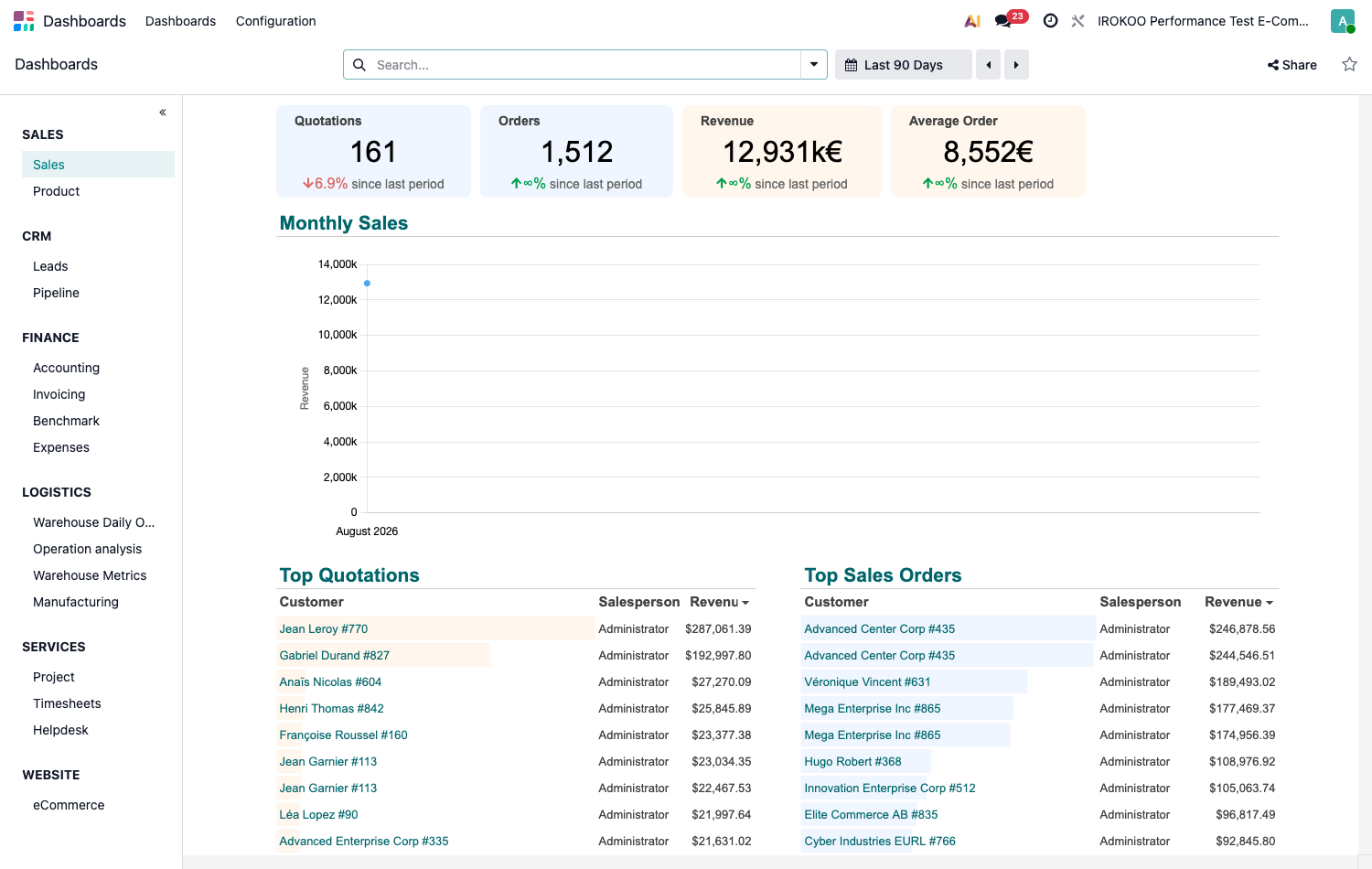Open the messages conversations icon
Screen dimensions: 1372x869
point(1003,21)
